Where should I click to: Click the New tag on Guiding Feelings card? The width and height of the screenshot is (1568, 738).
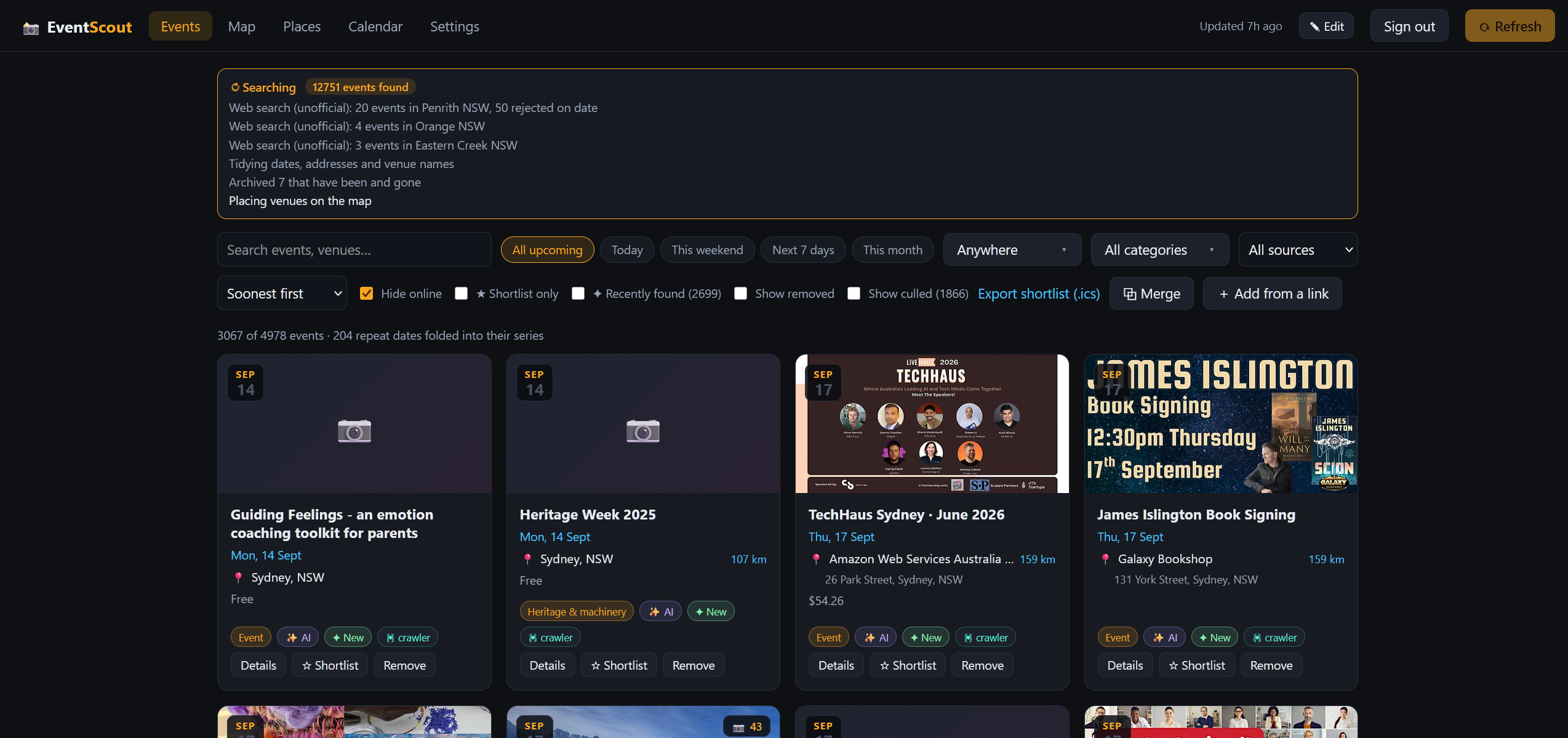(x=348, y=638)
